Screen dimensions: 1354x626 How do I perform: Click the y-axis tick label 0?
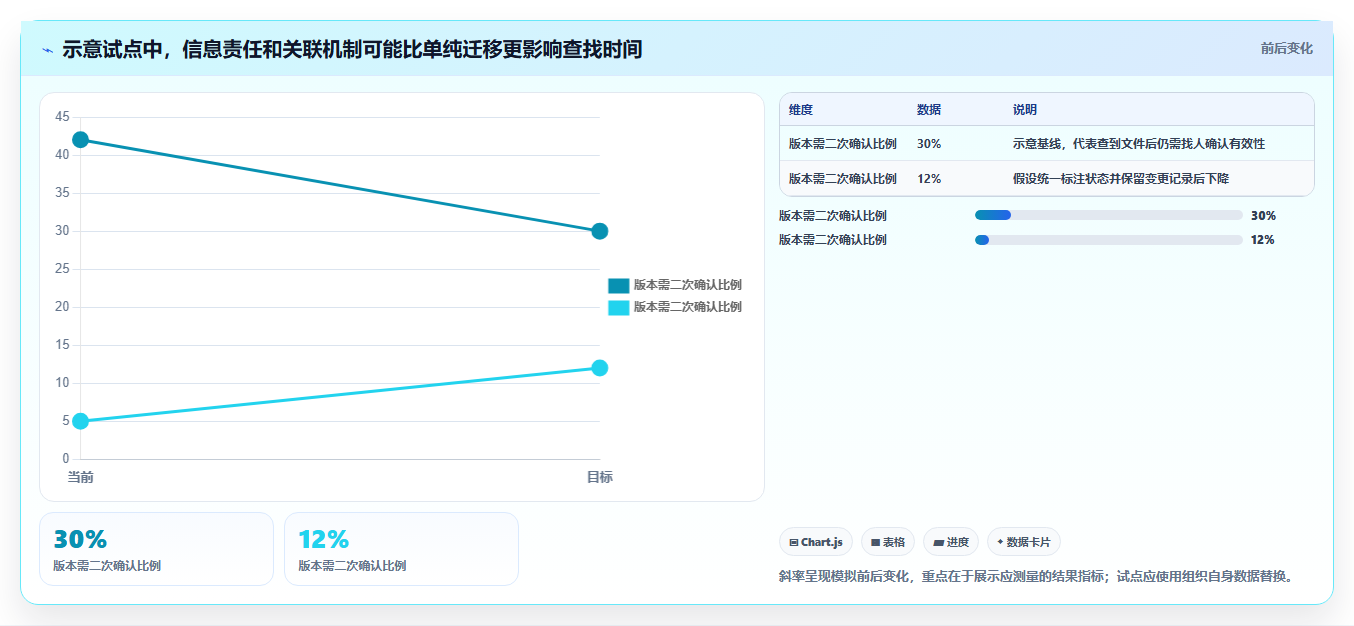tap(66, 459)
